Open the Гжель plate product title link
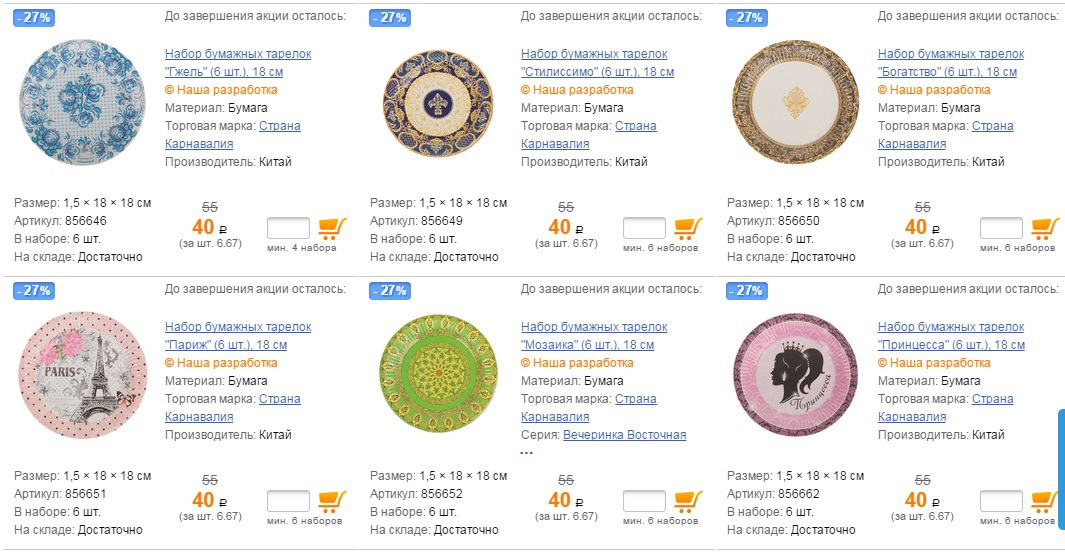Image resolution: width=1065 pixels, height=555 pixels. click(x=238, y=63)
